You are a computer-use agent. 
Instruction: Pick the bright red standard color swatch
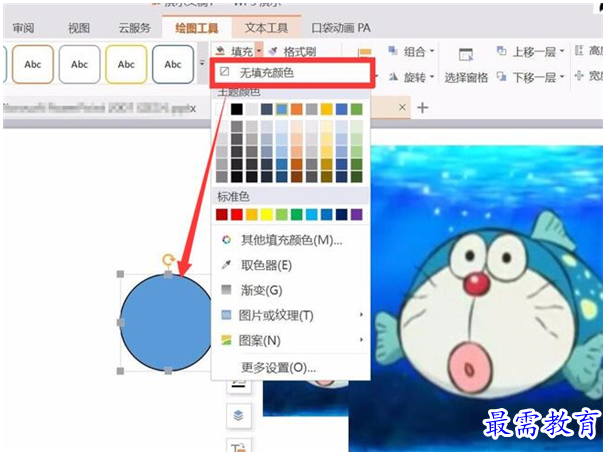237,214
